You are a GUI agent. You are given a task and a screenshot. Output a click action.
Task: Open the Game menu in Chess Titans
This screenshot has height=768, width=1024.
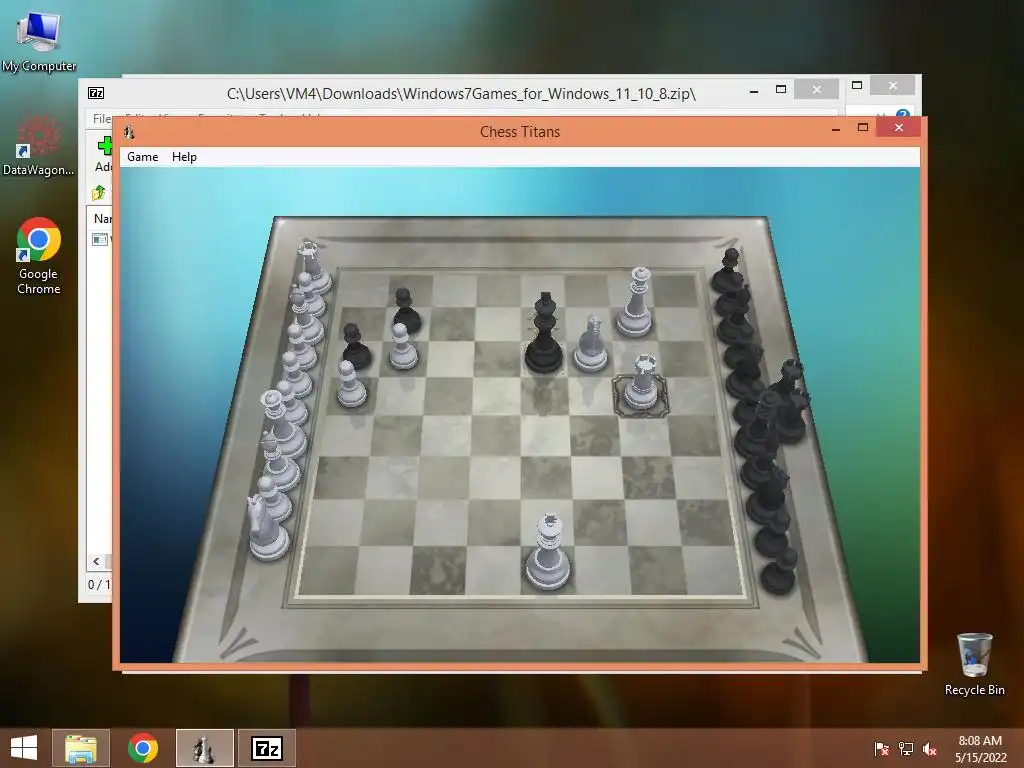click(x=142, y=157)
